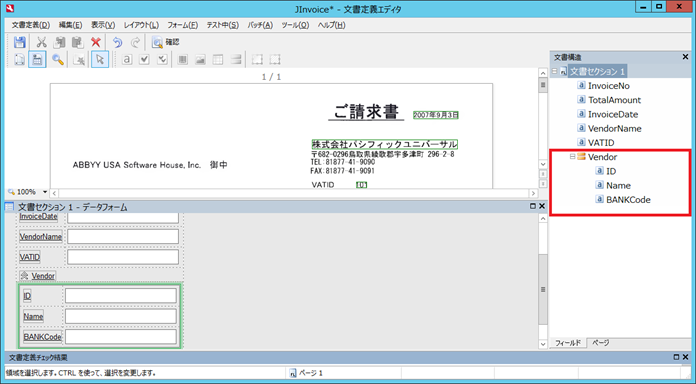Select the 2007年9月3日 date region on the page
The image size is (696, 384).
pyautogui.click(x=435, y=115)
